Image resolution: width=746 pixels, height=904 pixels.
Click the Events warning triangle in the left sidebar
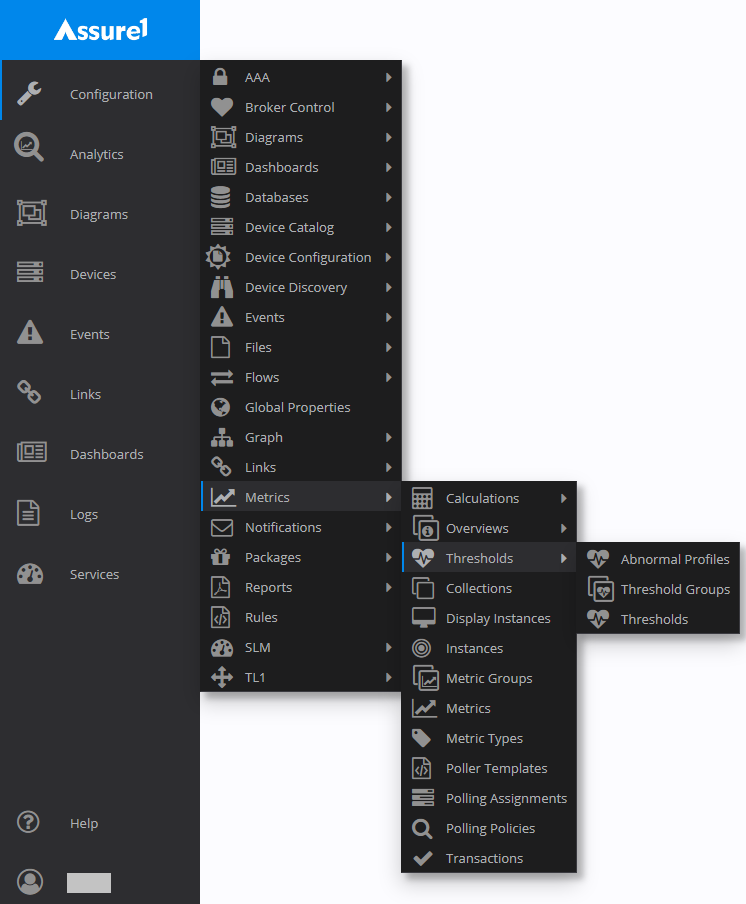tap(30, 333)
